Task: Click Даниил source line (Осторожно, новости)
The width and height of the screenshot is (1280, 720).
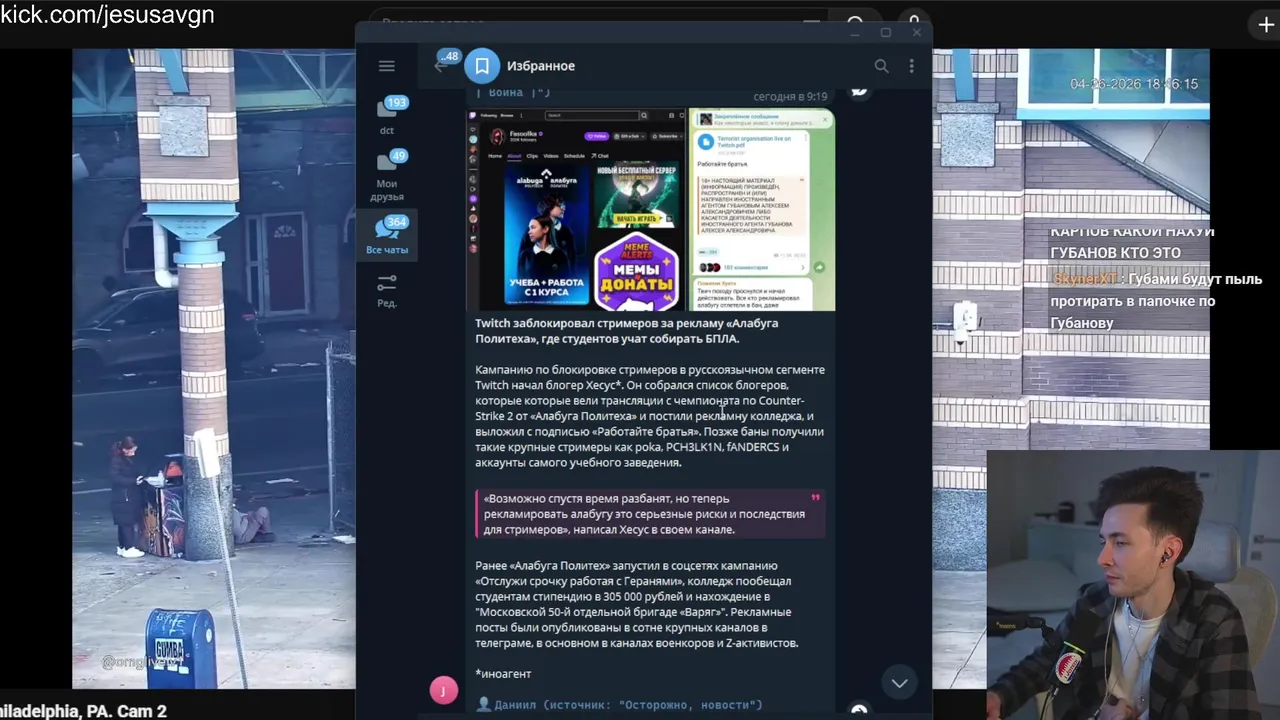Action: coord(619,705)
